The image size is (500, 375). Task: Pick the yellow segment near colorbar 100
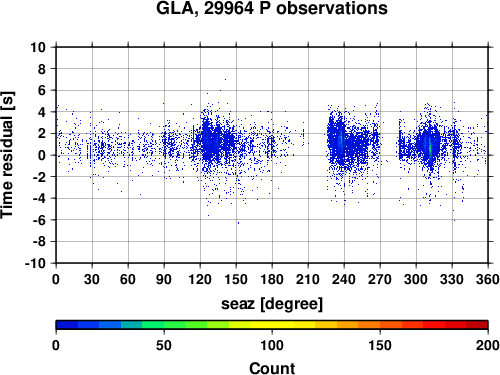[x=272, y=324]
